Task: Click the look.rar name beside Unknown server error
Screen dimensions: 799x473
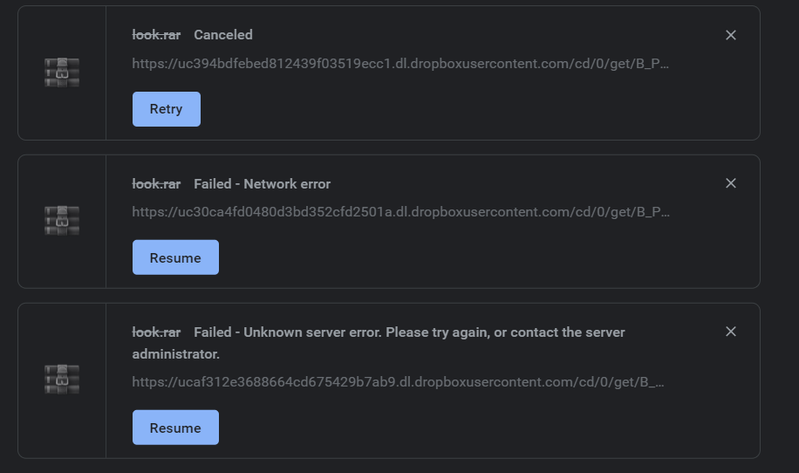Action: 156,332
